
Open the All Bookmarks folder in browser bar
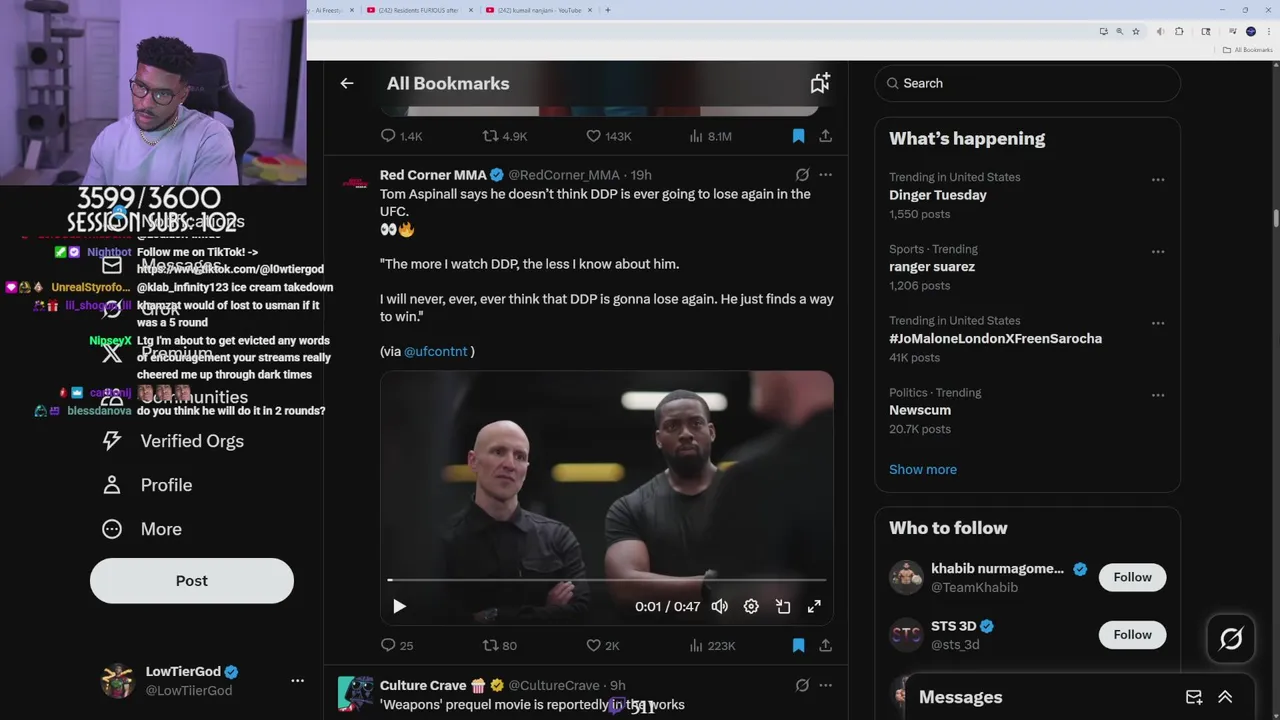[x=1246, y=50]
